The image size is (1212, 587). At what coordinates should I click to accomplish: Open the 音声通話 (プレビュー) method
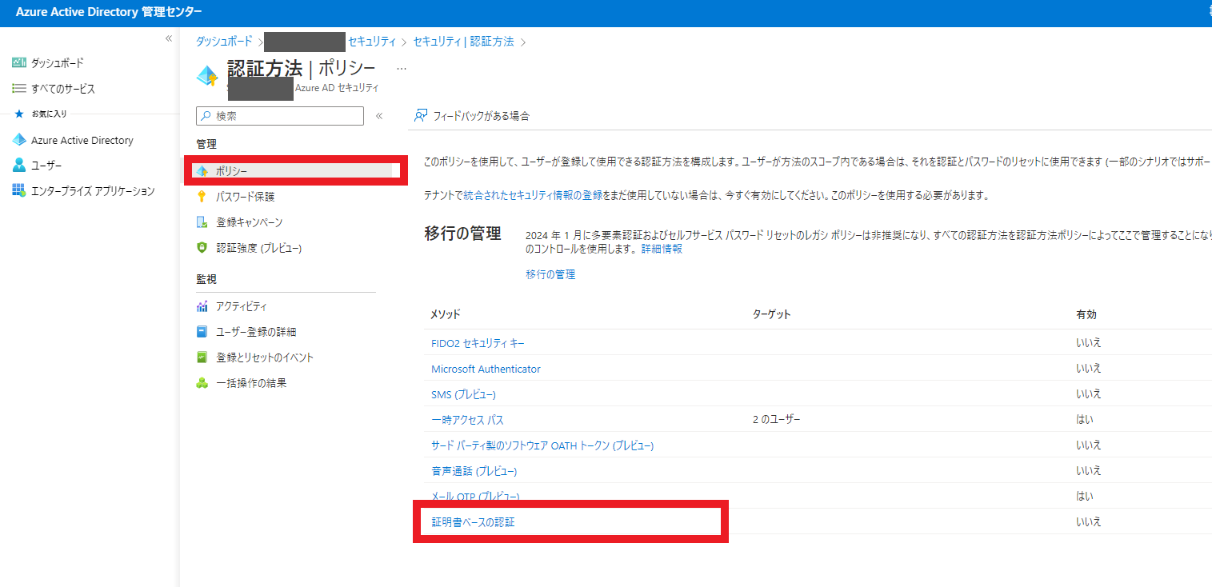pyautogui.click(x=473, y=471)
